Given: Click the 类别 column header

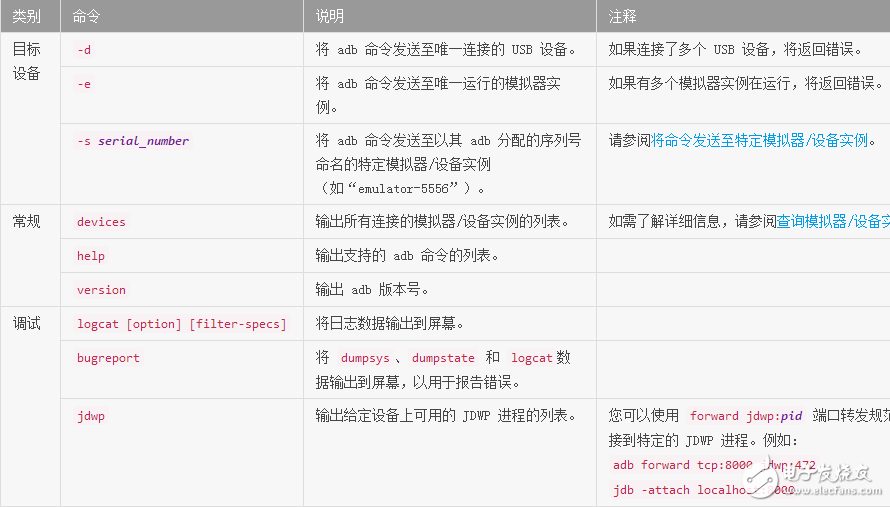Looking at the screenshot, I should [x=26, y=17].
